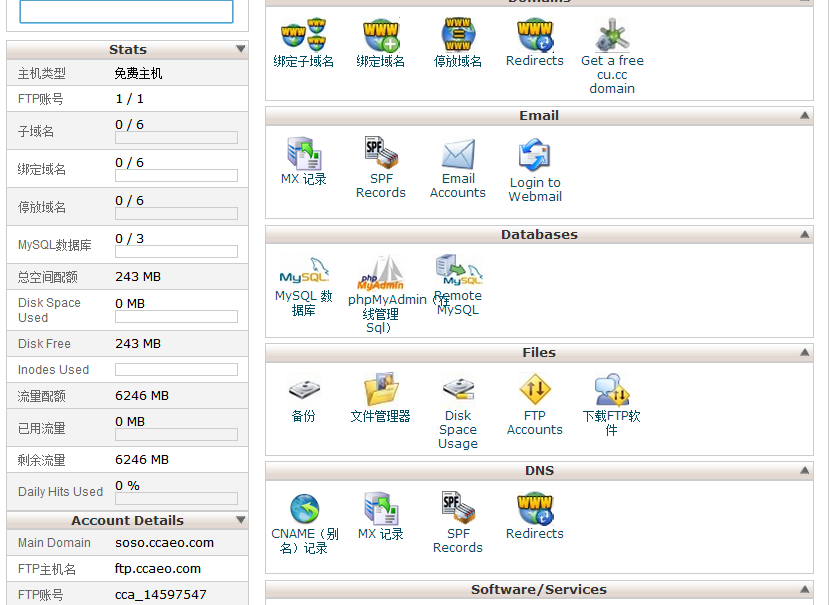829x605 pixels.
Task: Open the MySQL 数据库 icon
Action: coord(303,272)
